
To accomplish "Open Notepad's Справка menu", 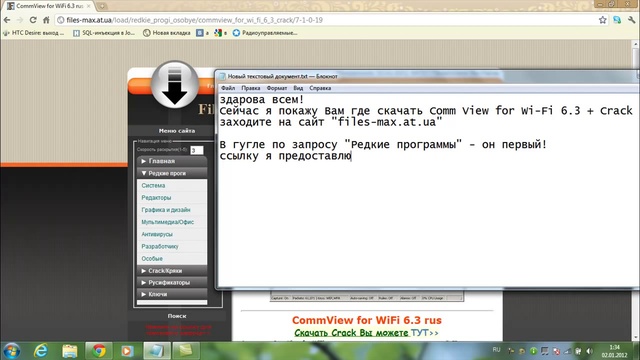I will coord(320,88).
